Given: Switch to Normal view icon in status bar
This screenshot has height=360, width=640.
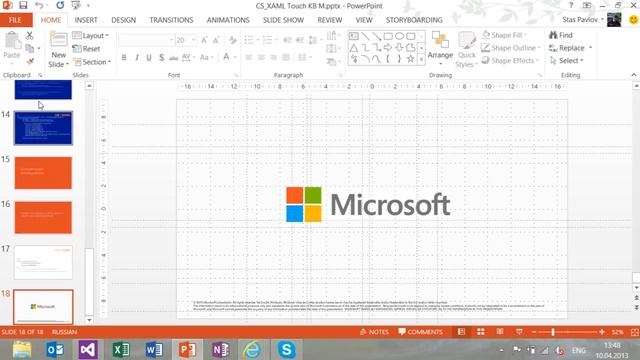Looking at the screenshot, I should (462, 332).
